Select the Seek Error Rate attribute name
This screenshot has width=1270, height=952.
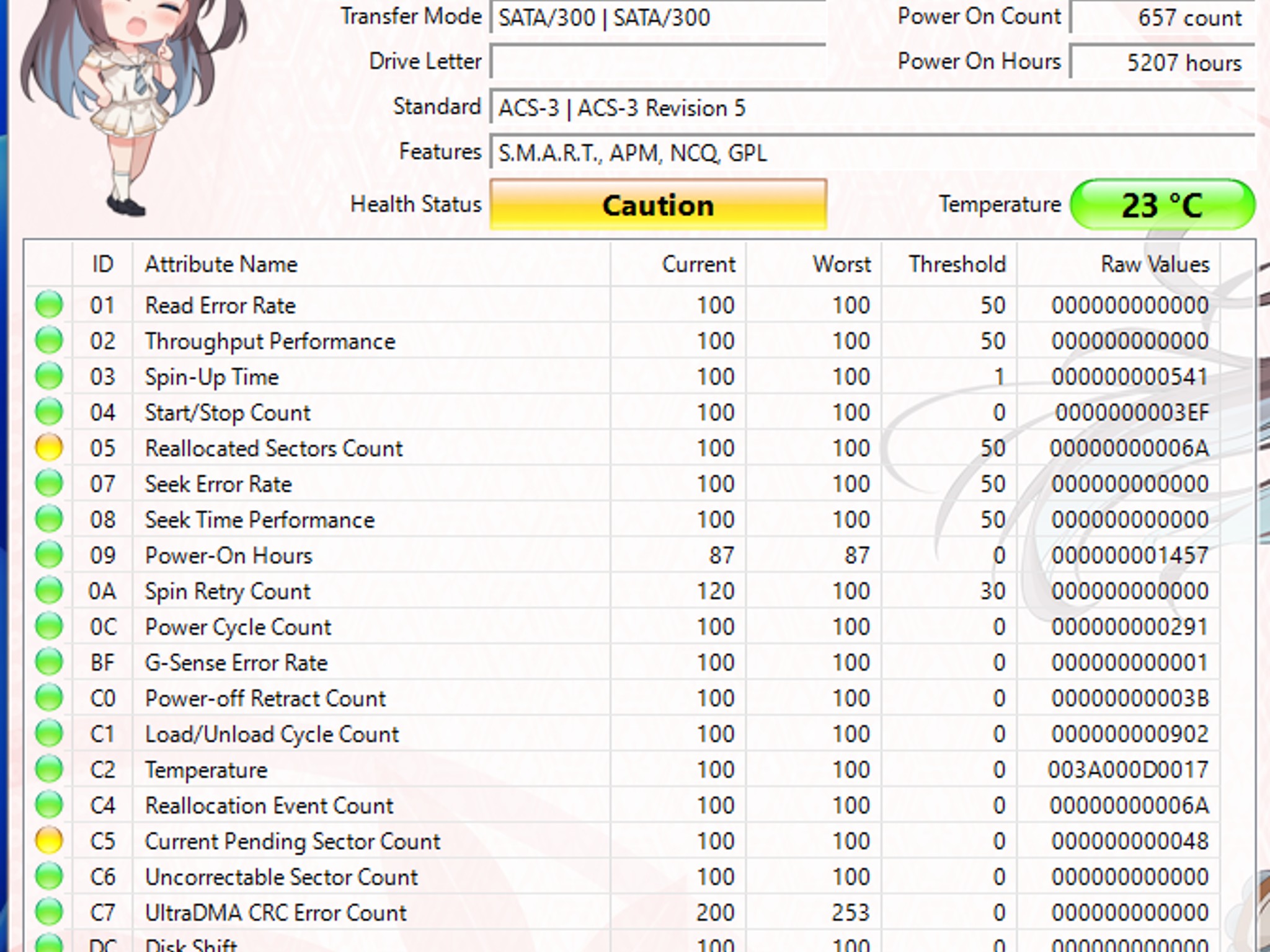218,484
